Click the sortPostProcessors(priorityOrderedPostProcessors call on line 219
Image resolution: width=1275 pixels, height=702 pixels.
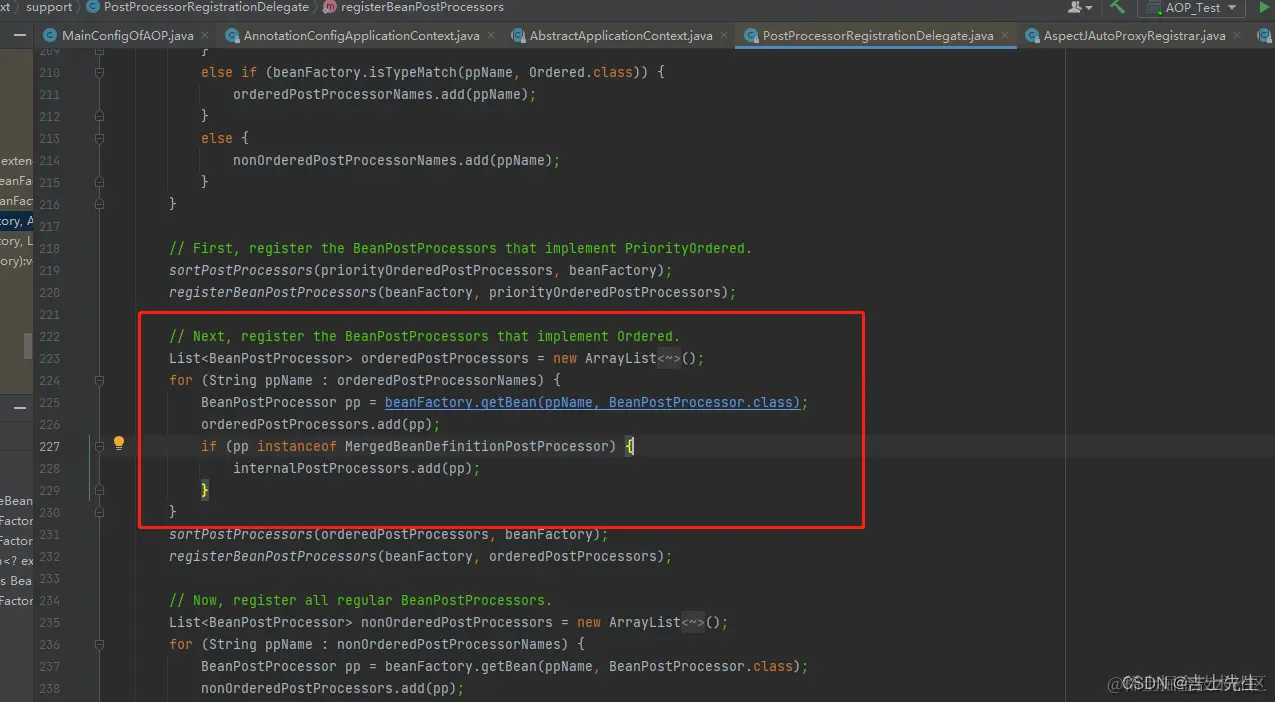[x=420, y=270]
